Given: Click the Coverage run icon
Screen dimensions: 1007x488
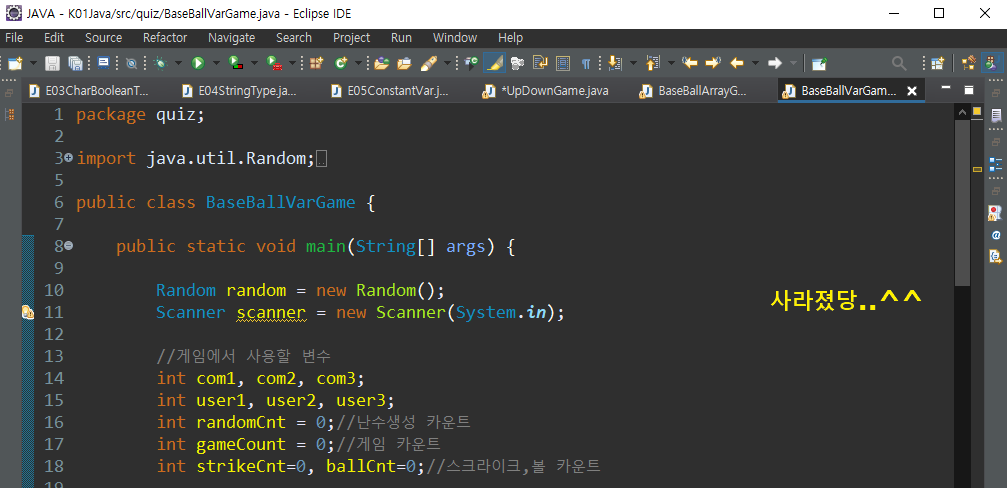Looking at the screenshot, I should point(236,63).
